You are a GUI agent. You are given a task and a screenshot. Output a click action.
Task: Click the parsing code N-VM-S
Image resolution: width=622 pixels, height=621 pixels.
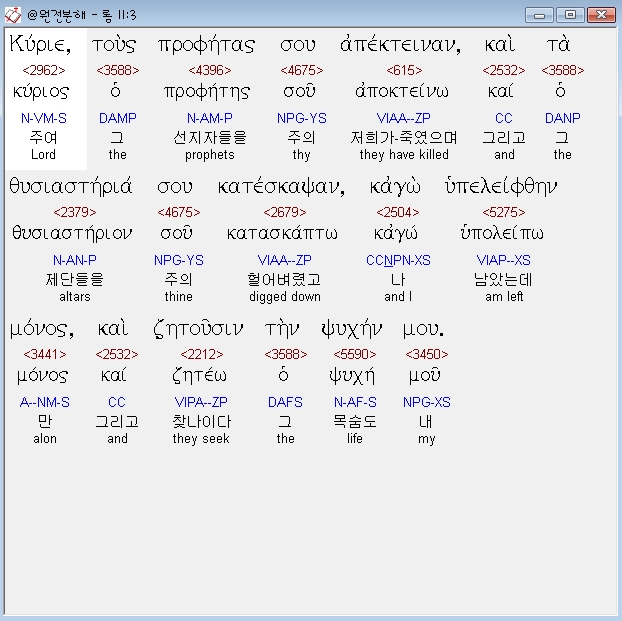pos(44,118)
